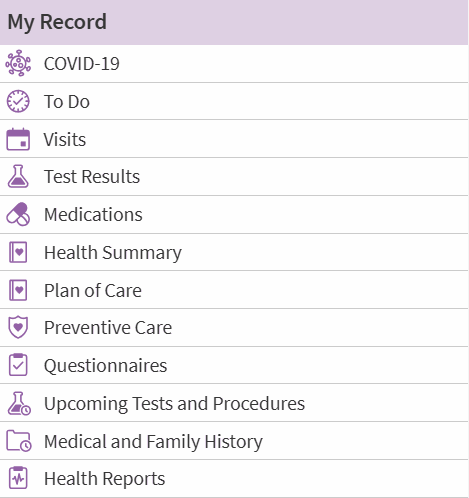Click the Health Summary heart book icon

(18, 252)
